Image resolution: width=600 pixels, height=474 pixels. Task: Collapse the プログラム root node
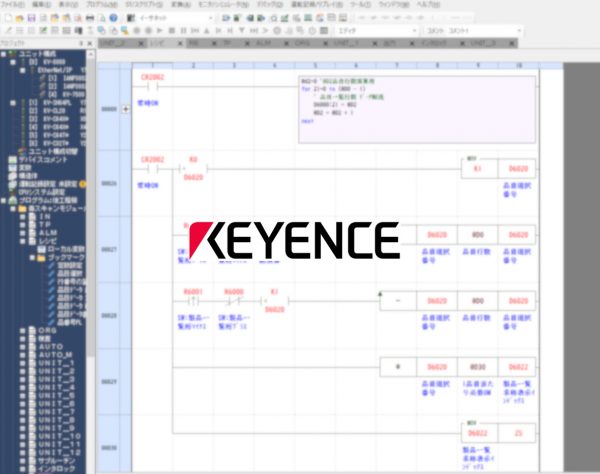click(x=3, y=200)
